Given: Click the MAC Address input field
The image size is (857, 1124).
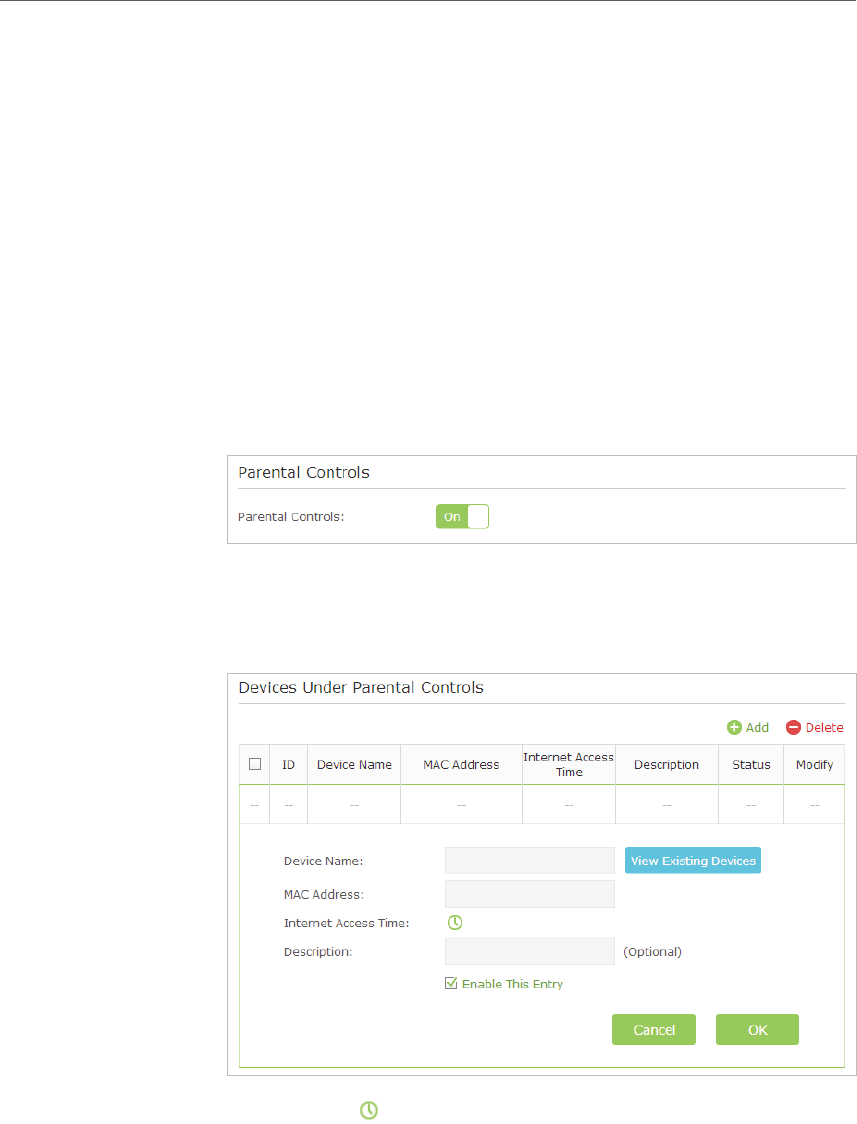Looking at the screenshot, I should tap(530, 894).
